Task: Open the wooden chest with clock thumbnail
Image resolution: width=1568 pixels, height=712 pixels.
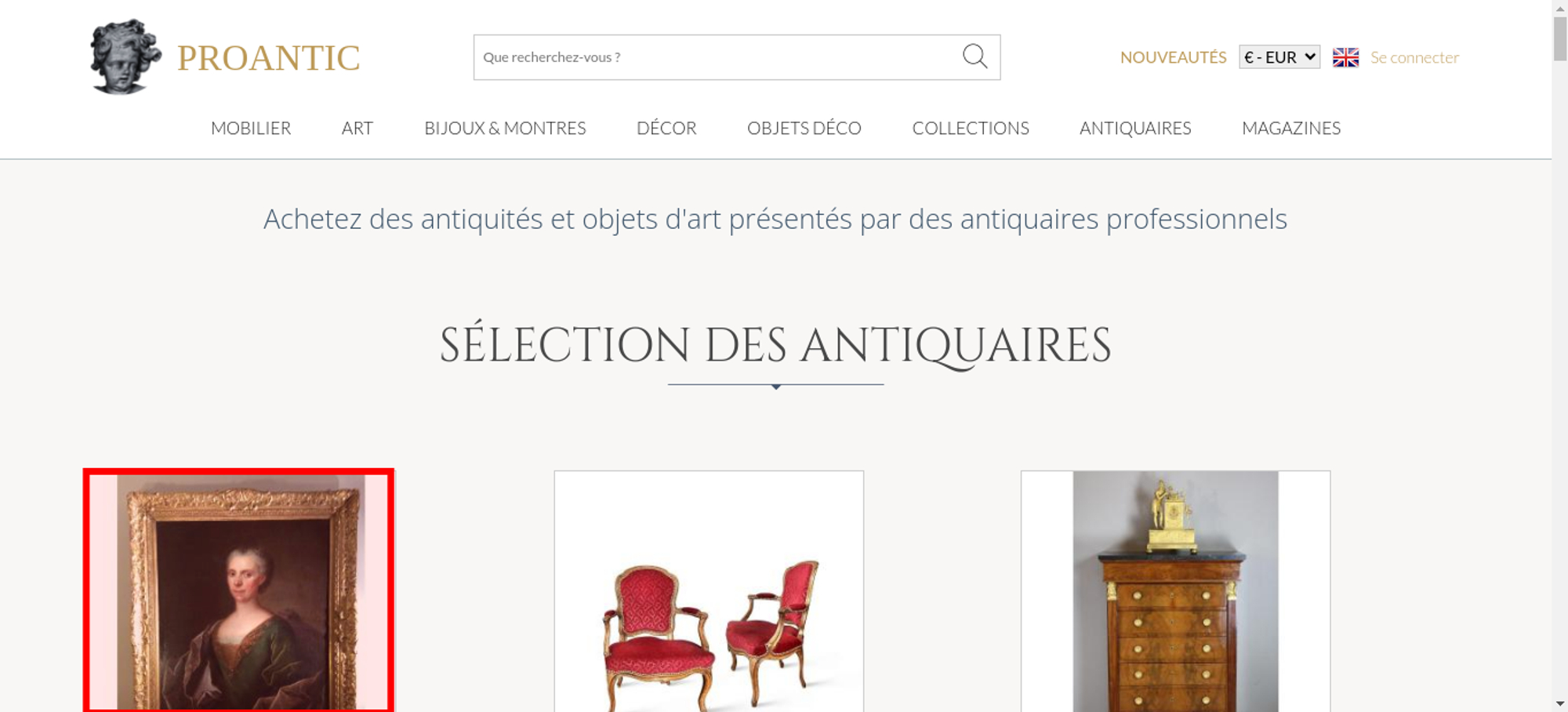Action: (1175, 591)
